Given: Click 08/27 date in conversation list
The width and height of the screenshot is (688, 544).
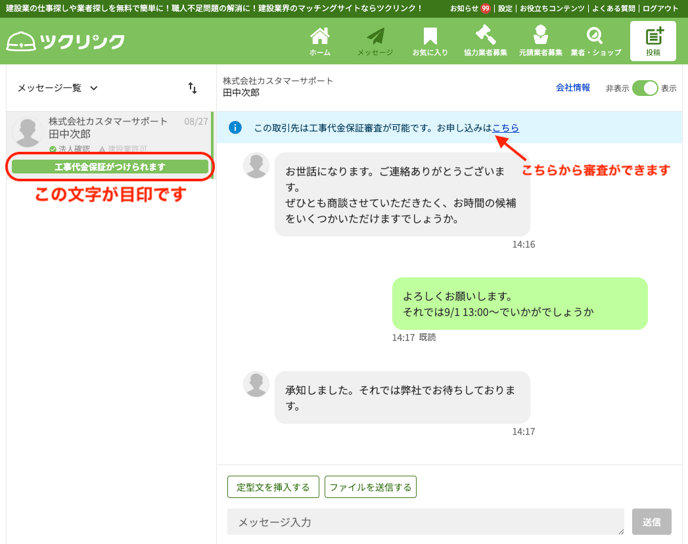Looking at the screenshot, I should tap(196, 122).
